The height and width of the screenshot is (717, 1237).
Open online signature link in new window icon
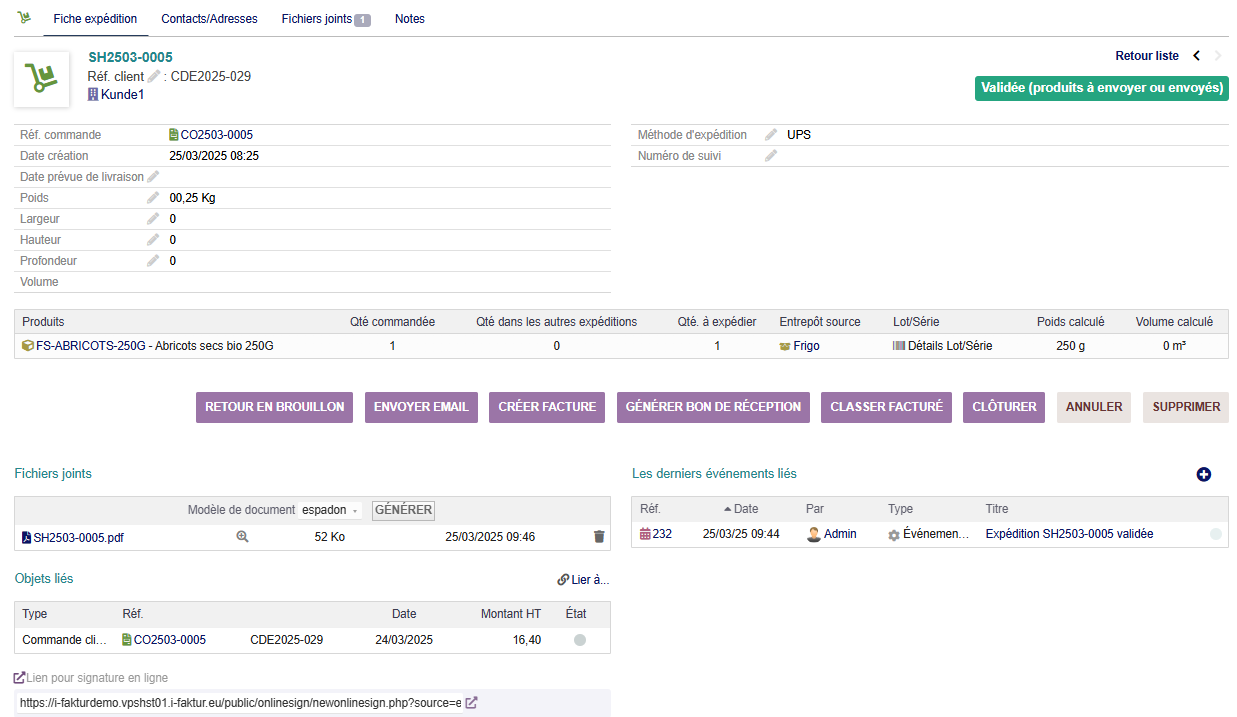click(471, 703)
